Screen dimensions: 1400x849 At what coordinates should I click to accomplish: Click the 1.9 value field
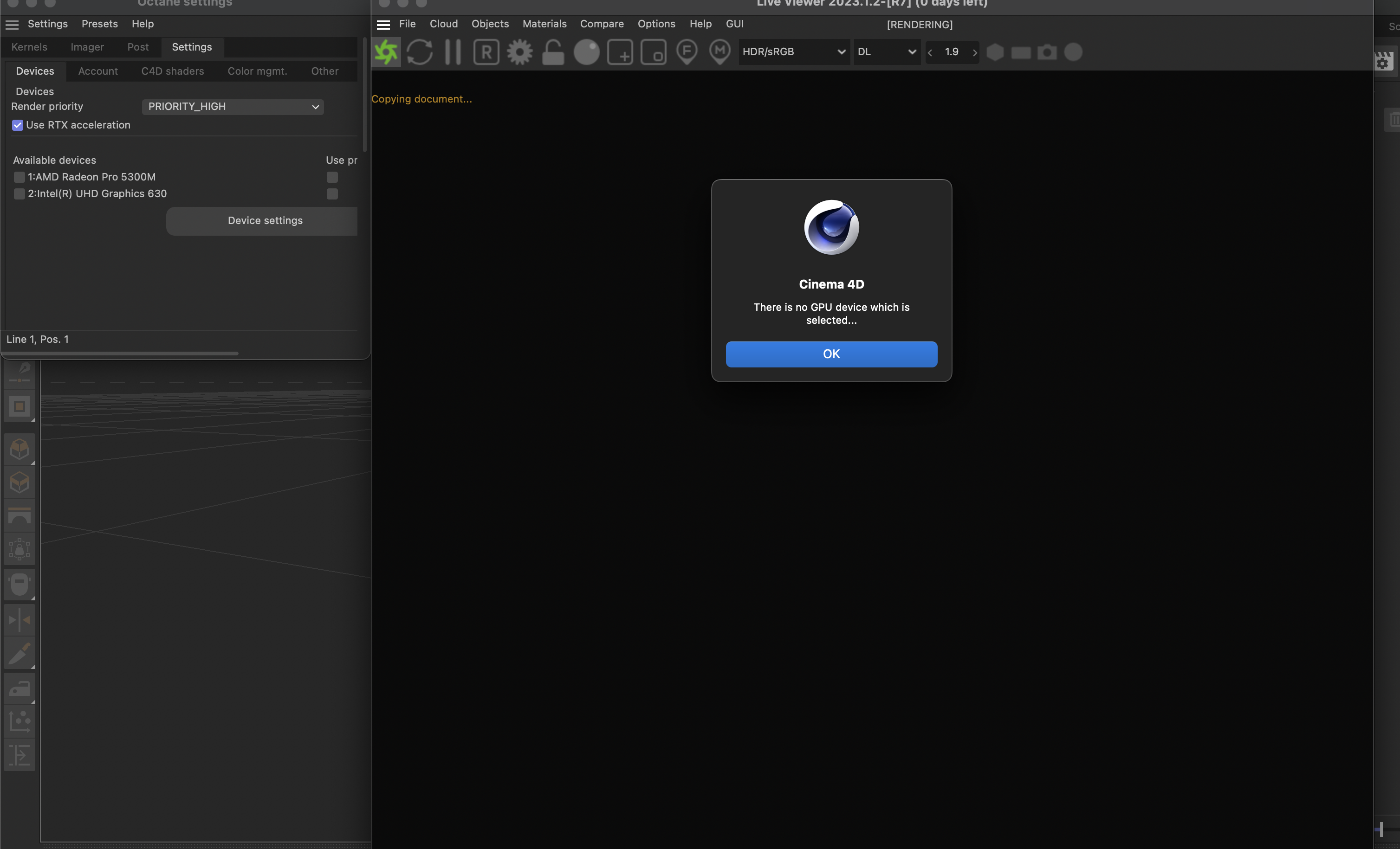952,52
